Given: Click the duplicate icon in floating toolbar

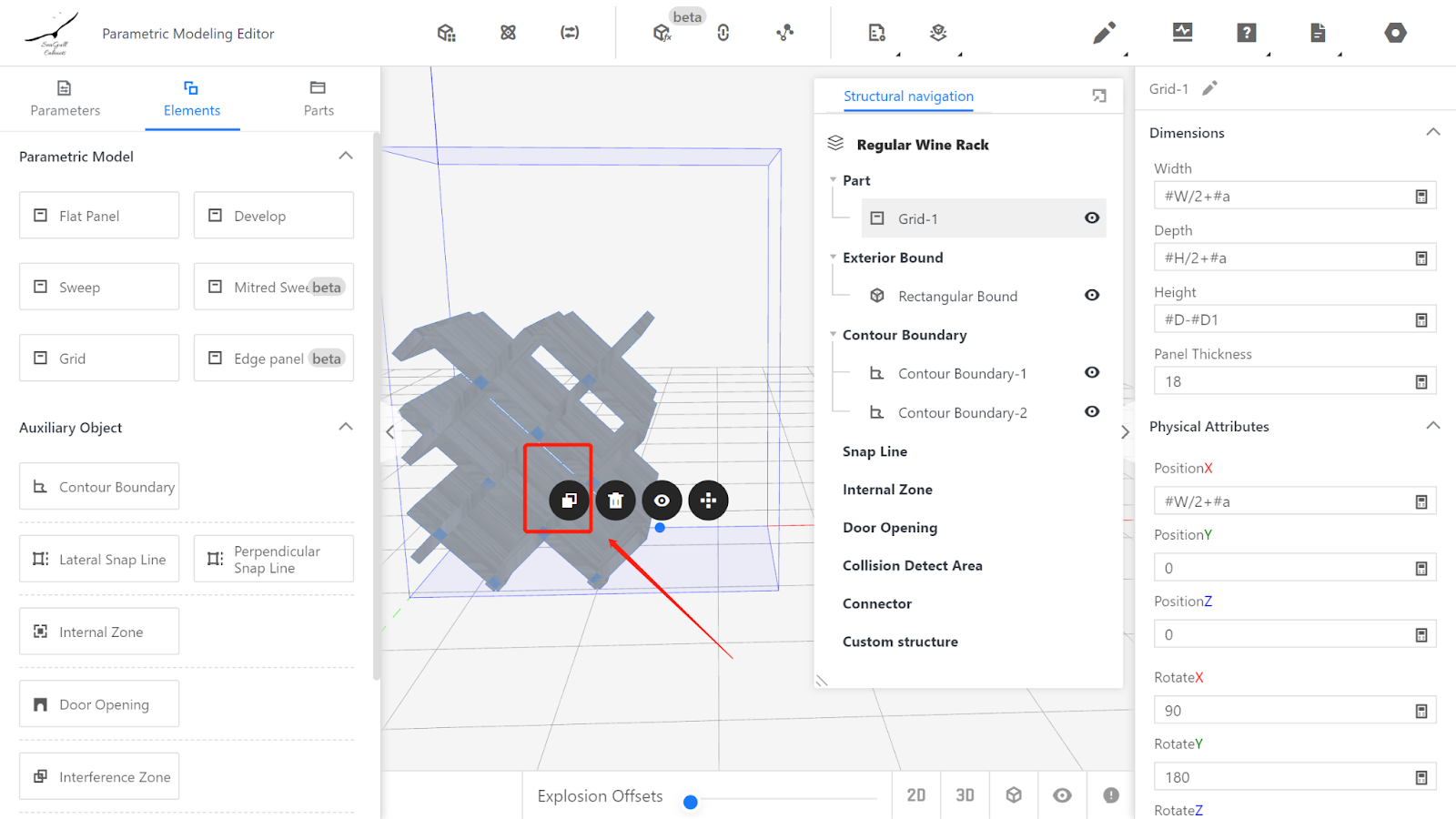Looking at the screenshot, I should (569, 500).
